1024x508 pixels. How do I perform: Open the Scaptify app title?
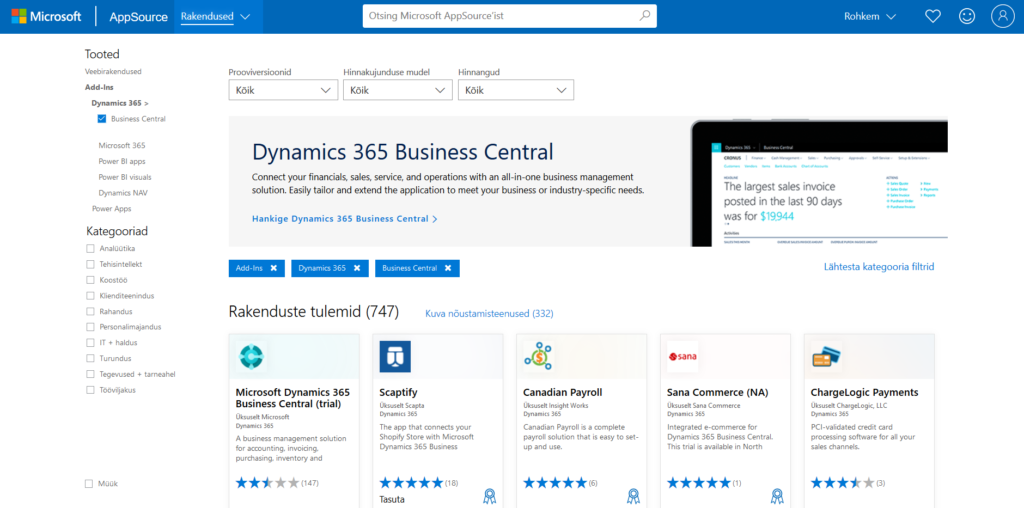pos(398,392)
